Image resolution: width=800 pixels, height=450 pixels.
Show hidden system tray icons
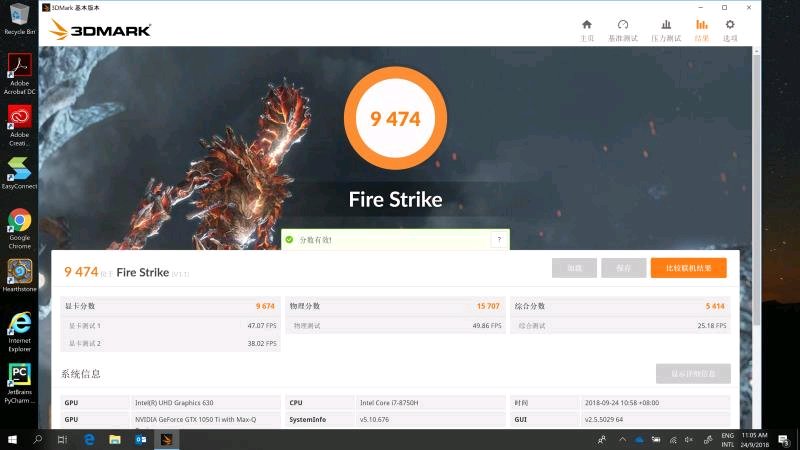(622, 439)
